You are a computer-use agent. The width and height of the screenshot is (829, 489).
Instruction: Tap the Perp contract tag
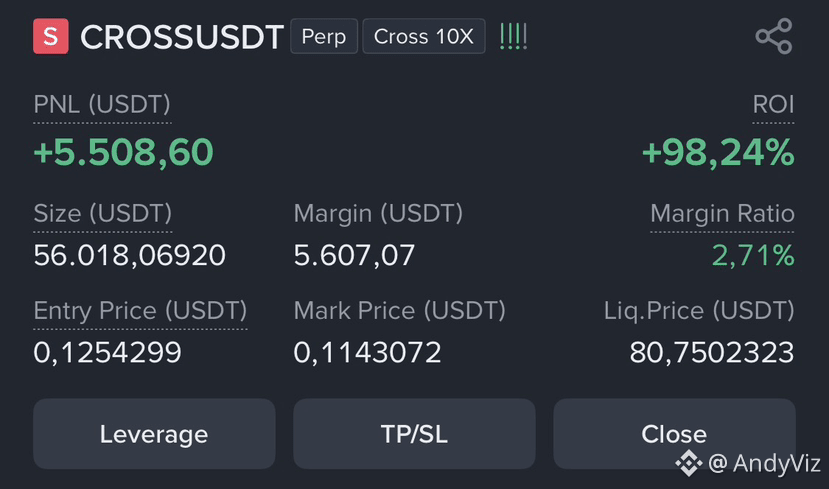pos(324,36)
